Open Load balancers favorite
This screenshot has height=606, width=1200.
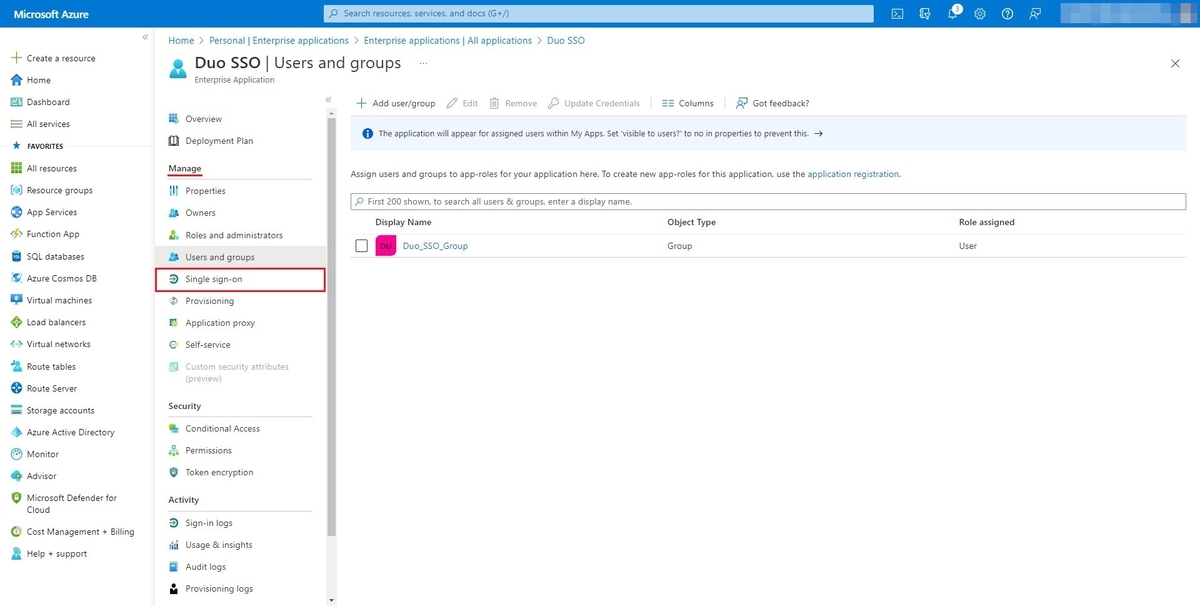(56, 322)
